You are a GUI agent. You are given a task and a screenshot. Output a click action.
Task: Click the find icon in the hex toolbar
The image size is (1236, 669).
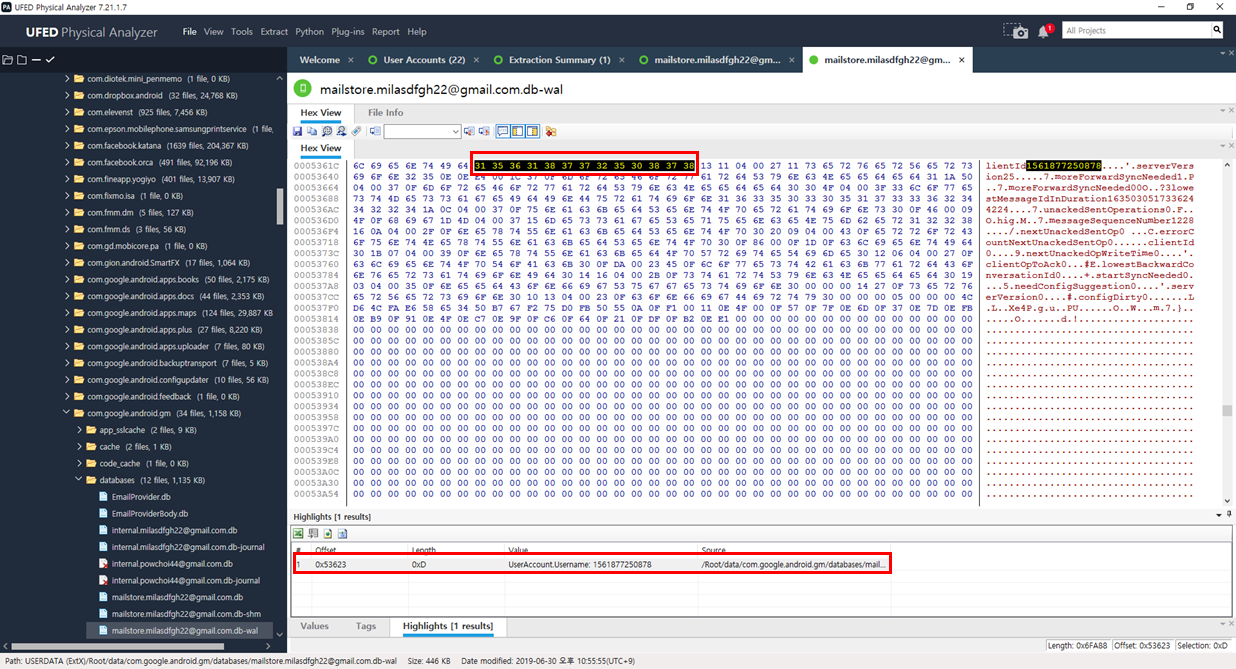[327, 131]
